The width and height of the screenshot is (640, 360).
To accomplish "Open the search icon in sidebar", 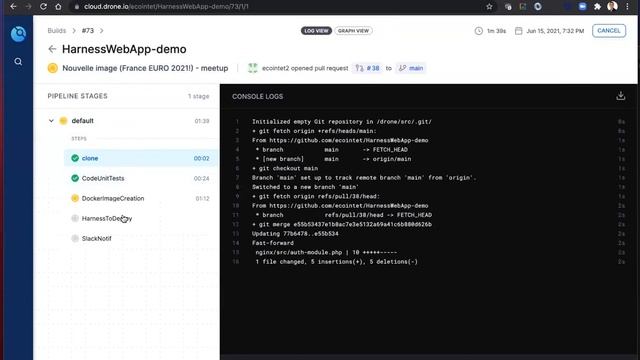I will [18, 62].
